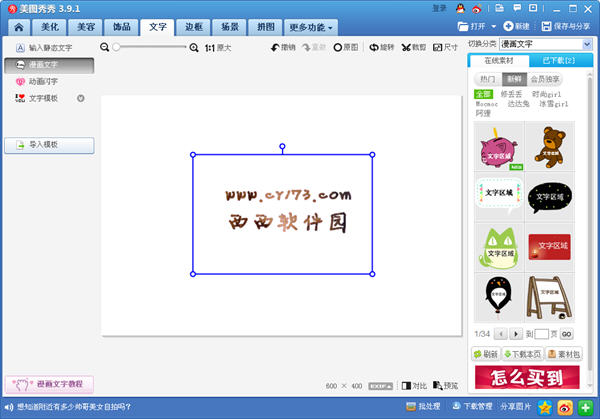
Task: Refresh the materials list (刷新)
Action: pos(486,354)
